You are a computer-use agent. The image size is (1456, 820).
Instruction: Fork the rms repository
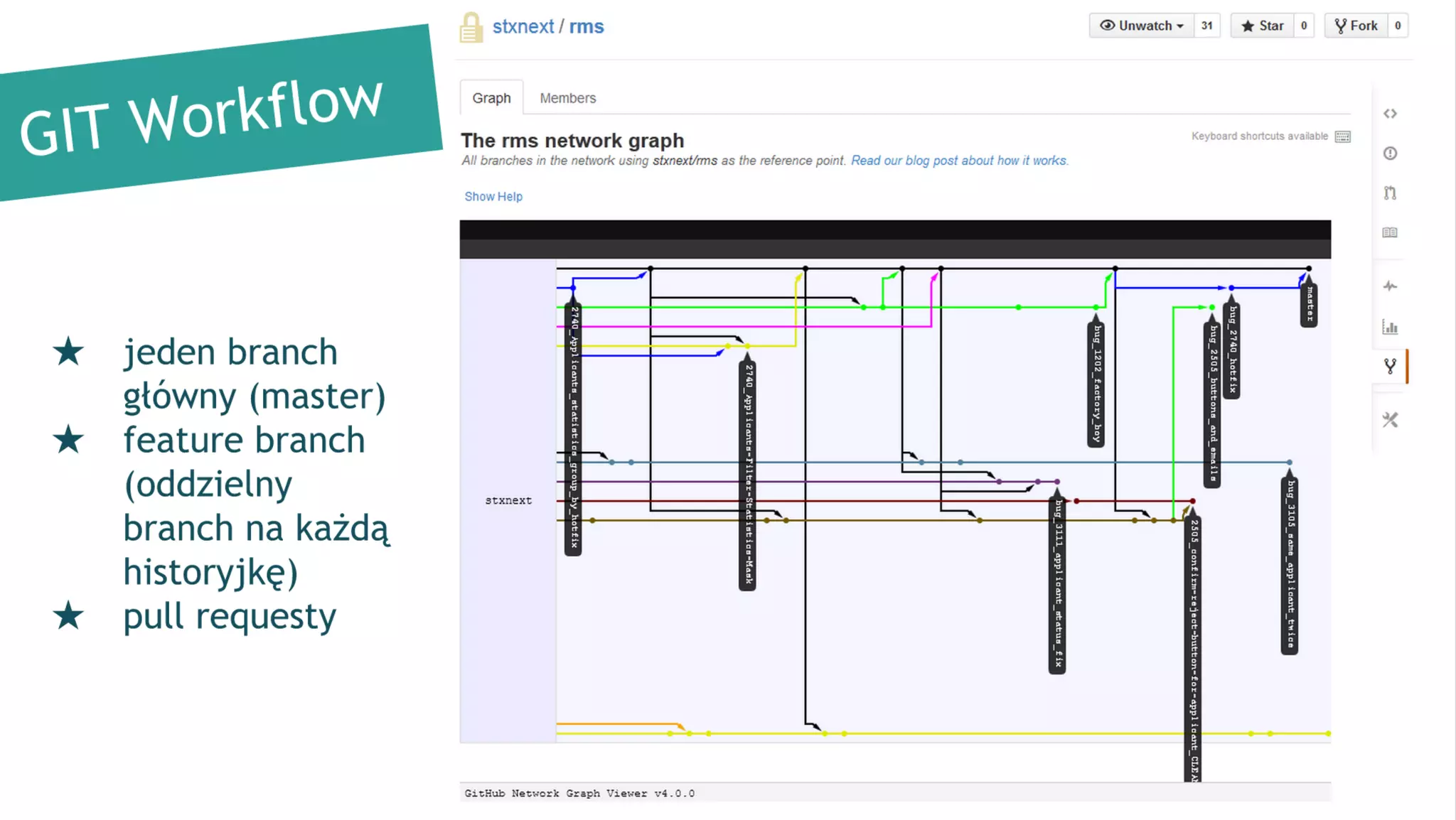click(x=1356, y=26)
